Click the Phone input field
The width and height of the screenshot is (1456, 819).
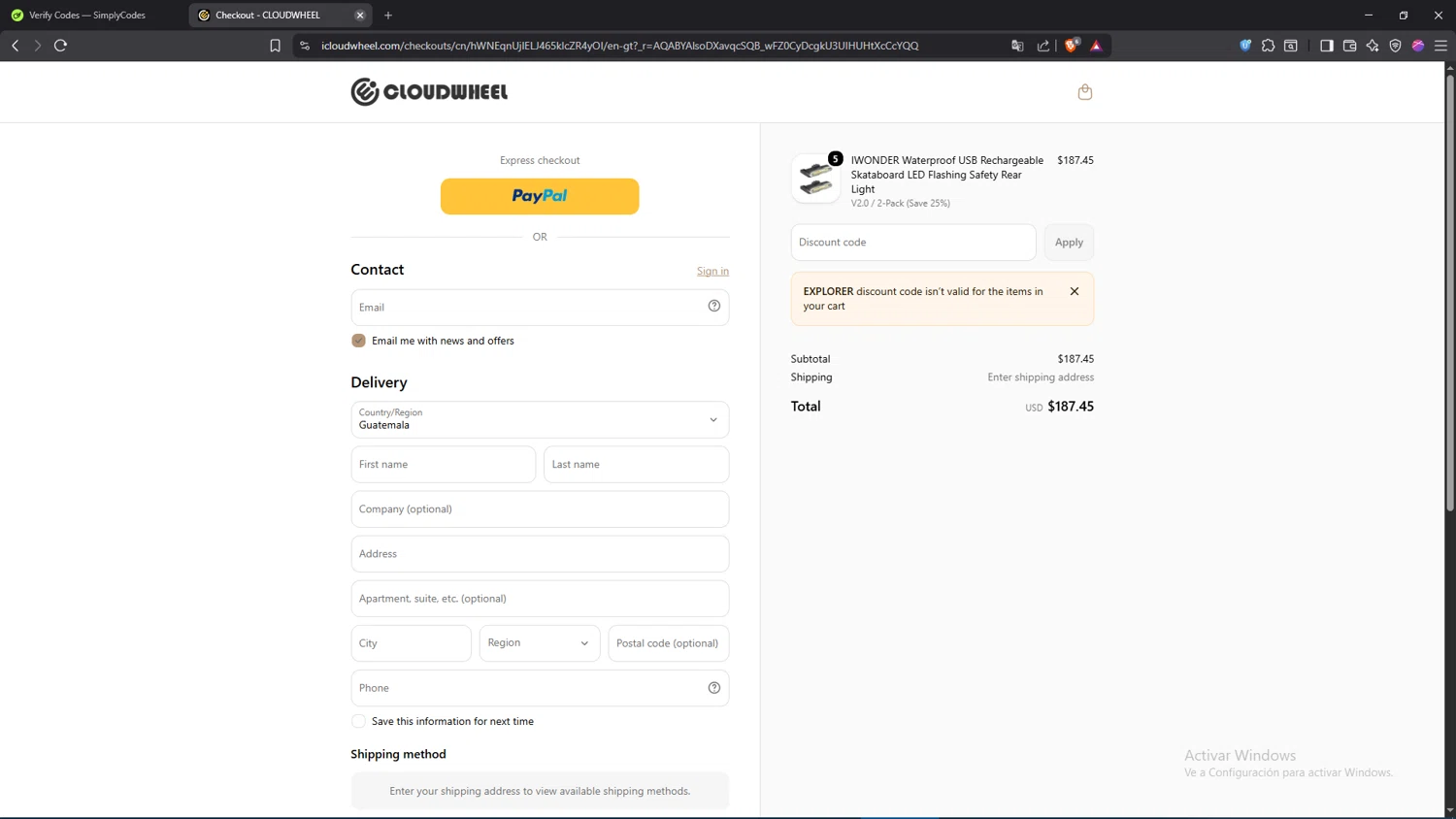(540, 688)
